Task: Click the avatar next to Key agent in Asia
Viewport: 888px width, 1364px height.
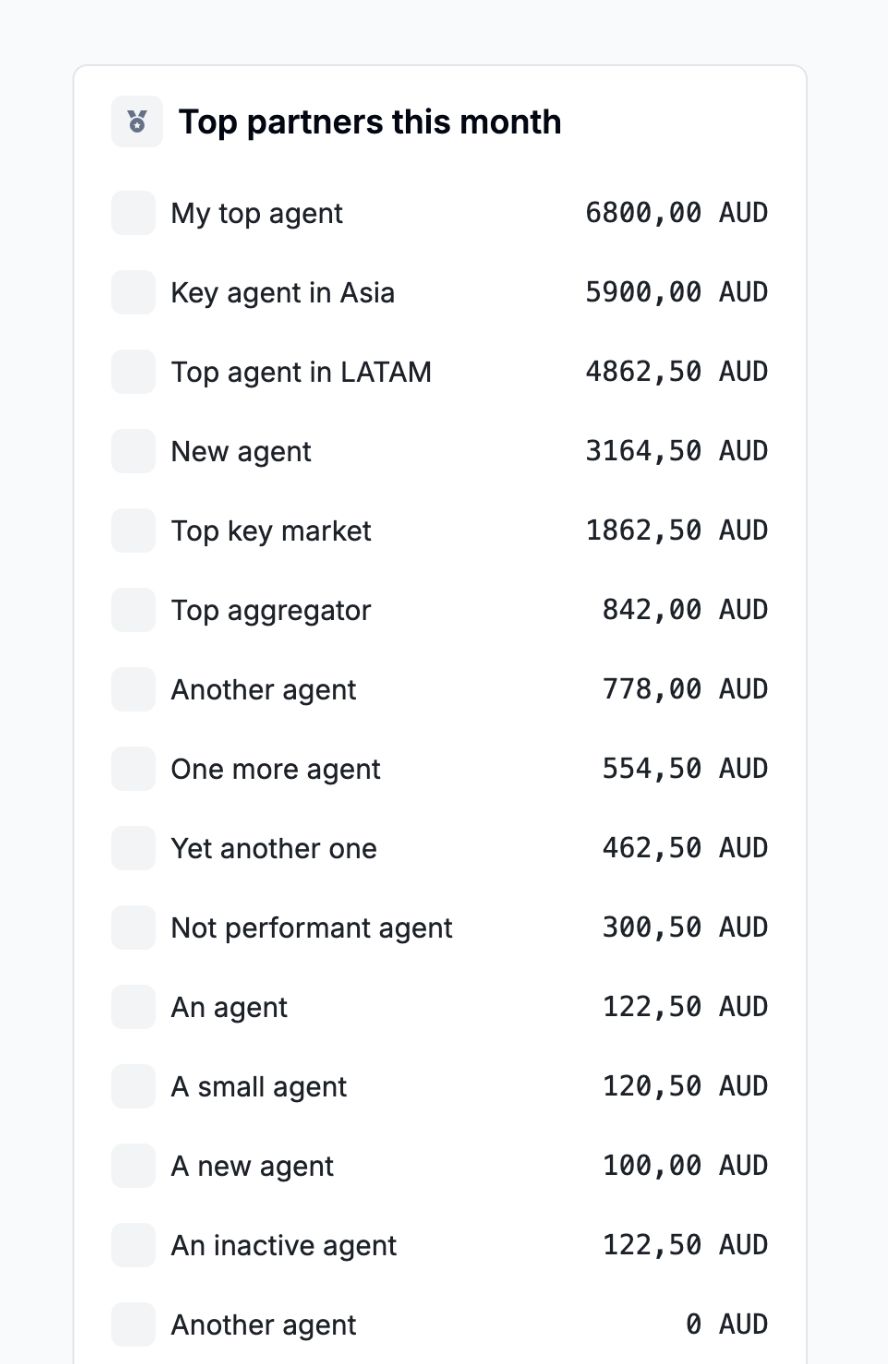Action: point(133,292)
